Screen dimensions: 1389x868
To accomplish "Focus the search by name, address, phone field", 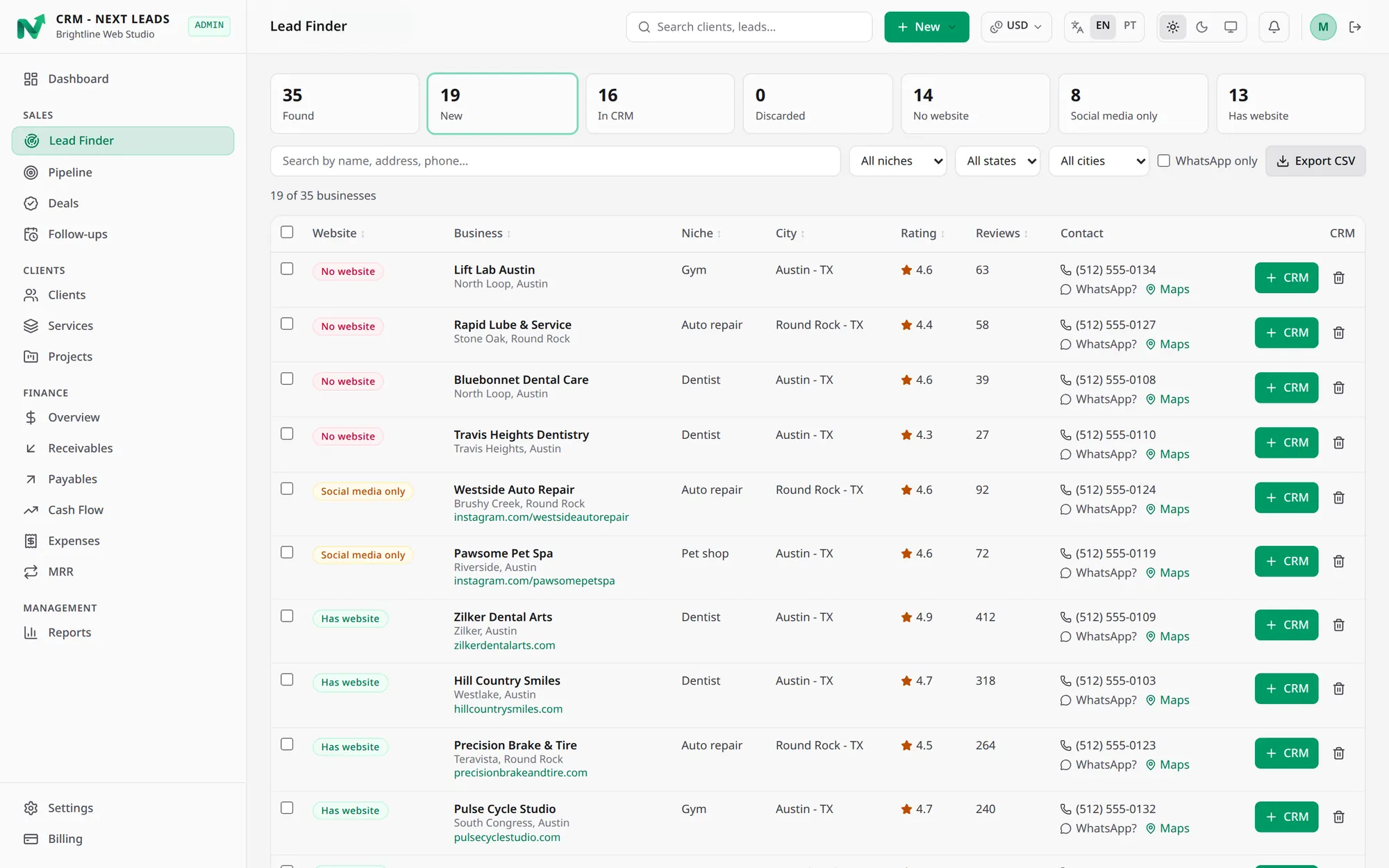I will point(555,161).
